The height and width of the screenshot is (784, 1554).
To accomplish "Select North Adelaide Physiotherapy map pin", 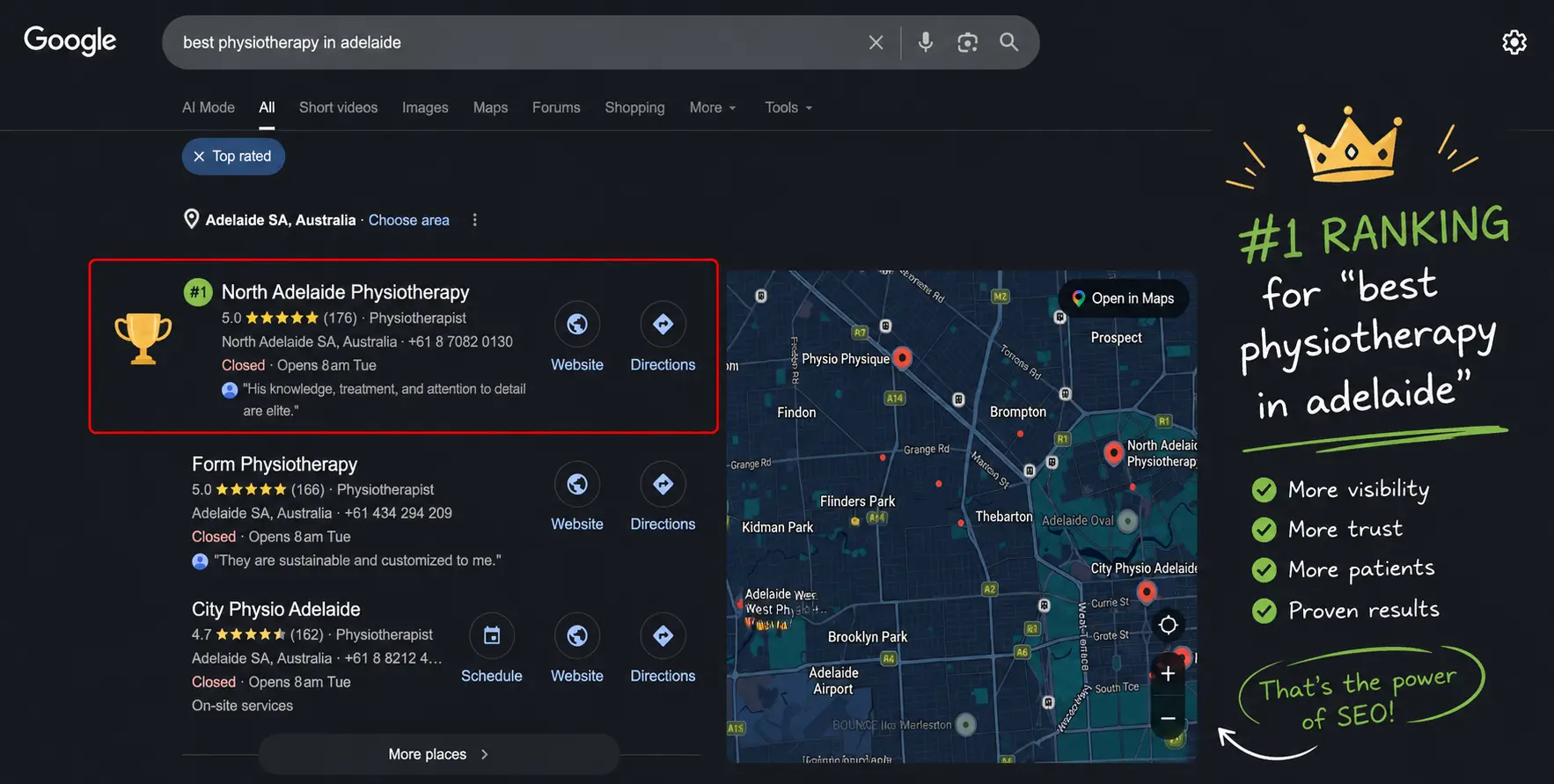I will point(1113,452).
